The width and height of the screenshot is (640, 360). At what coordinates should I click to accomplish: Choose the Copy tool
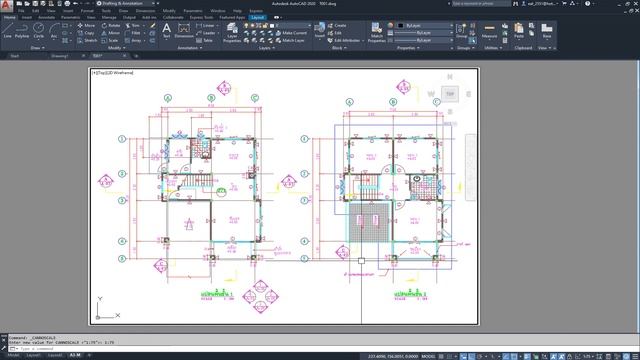click(86, 33)
